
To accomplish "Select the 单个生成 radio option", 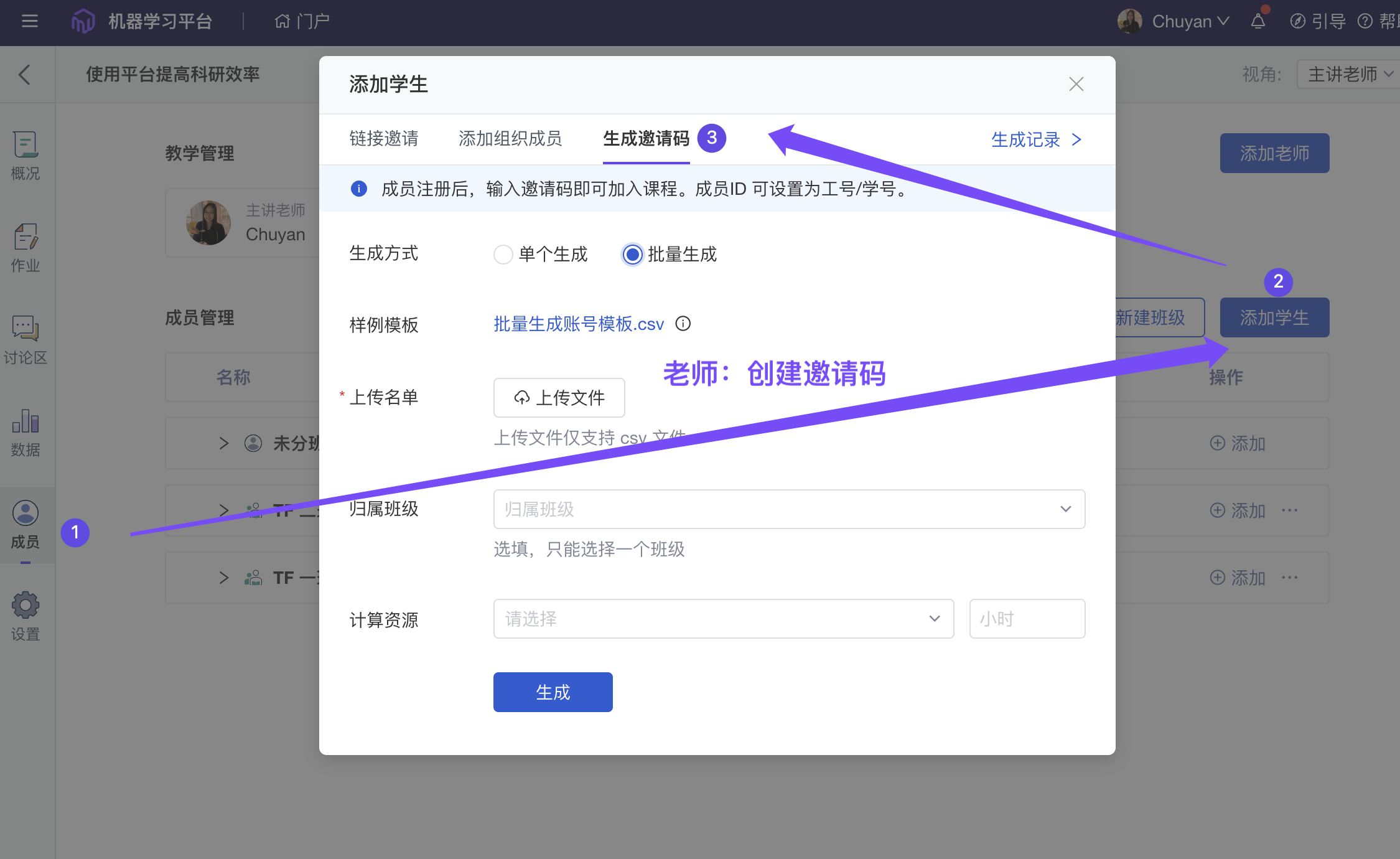I will pos(503,255).
